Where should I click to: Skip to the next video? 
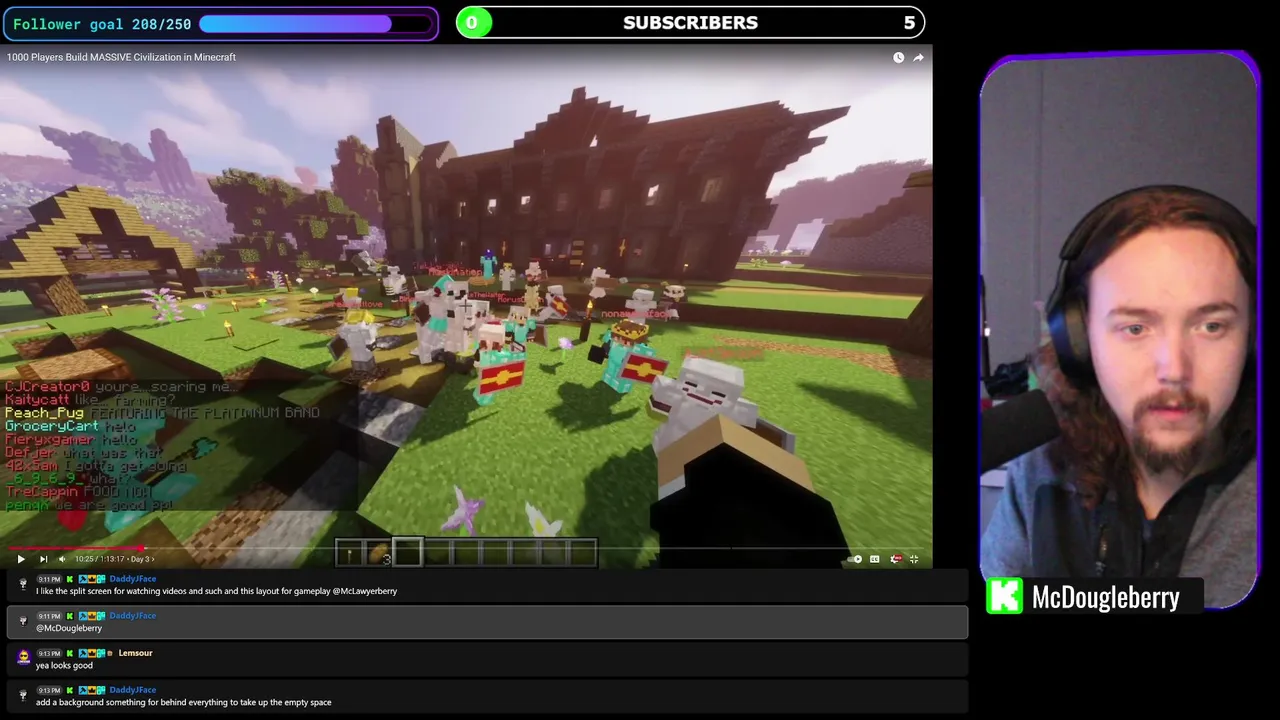[43, 559]
